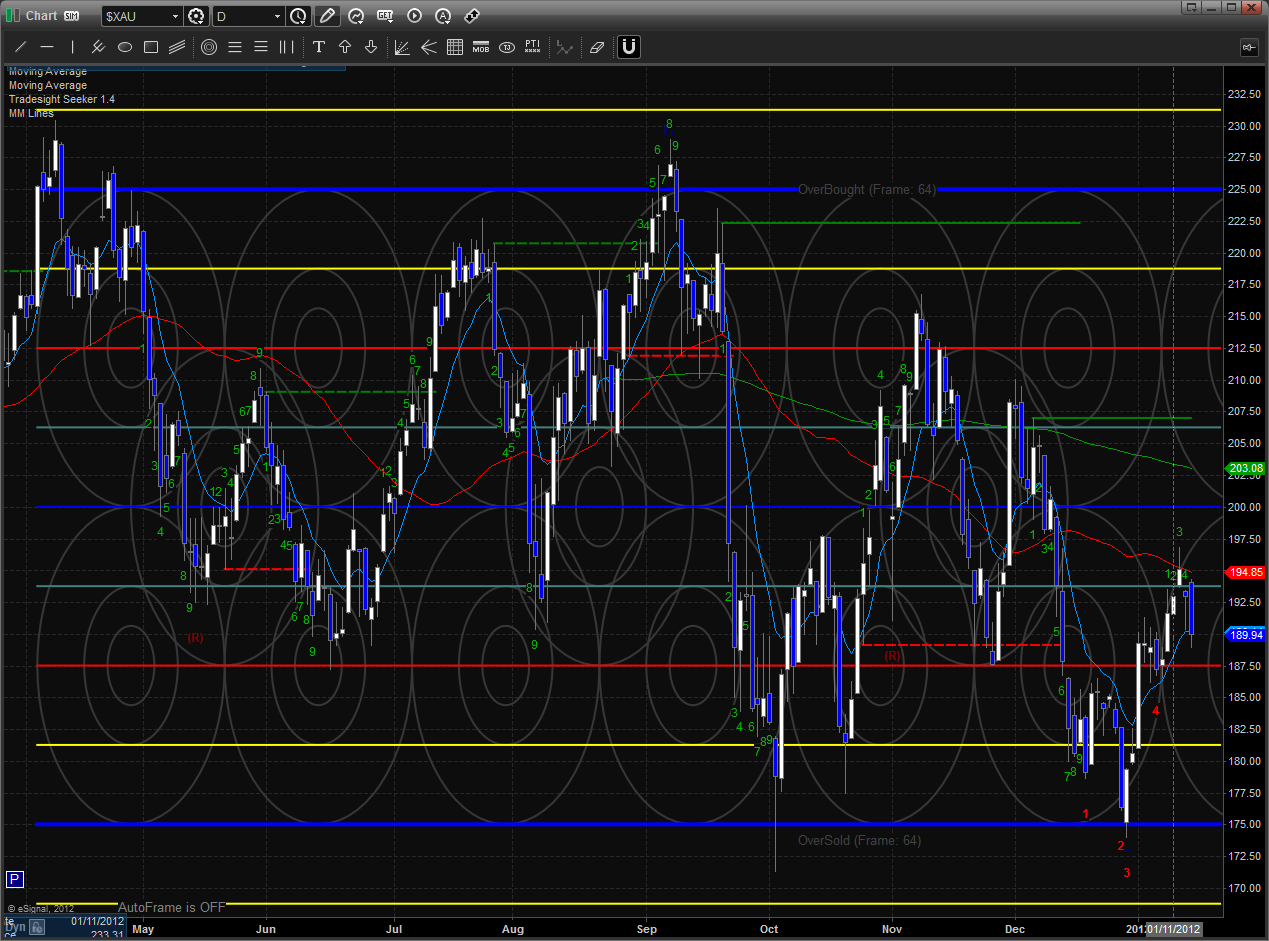Select the trend line drawing tool

tap(21, 47)
